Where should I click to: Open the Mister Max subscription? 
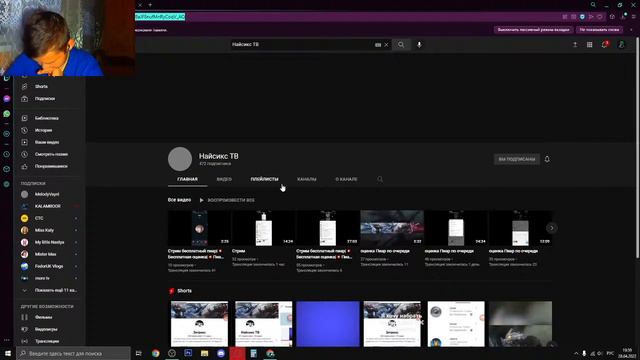[45, 254]
